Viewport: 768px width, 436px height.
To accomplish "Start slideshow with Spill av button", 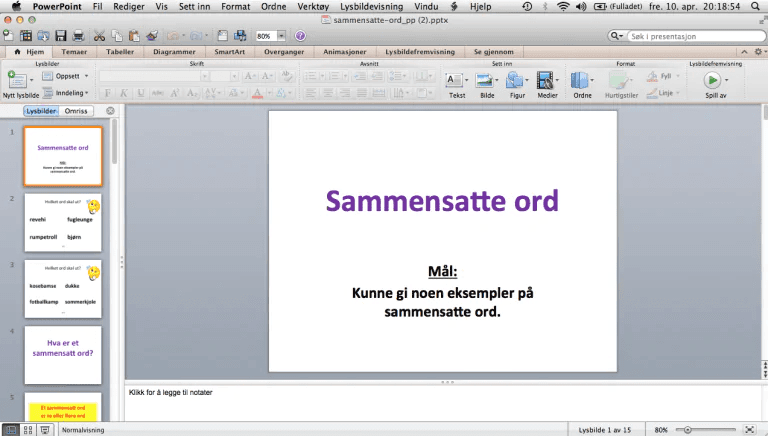I will (713, 82).
